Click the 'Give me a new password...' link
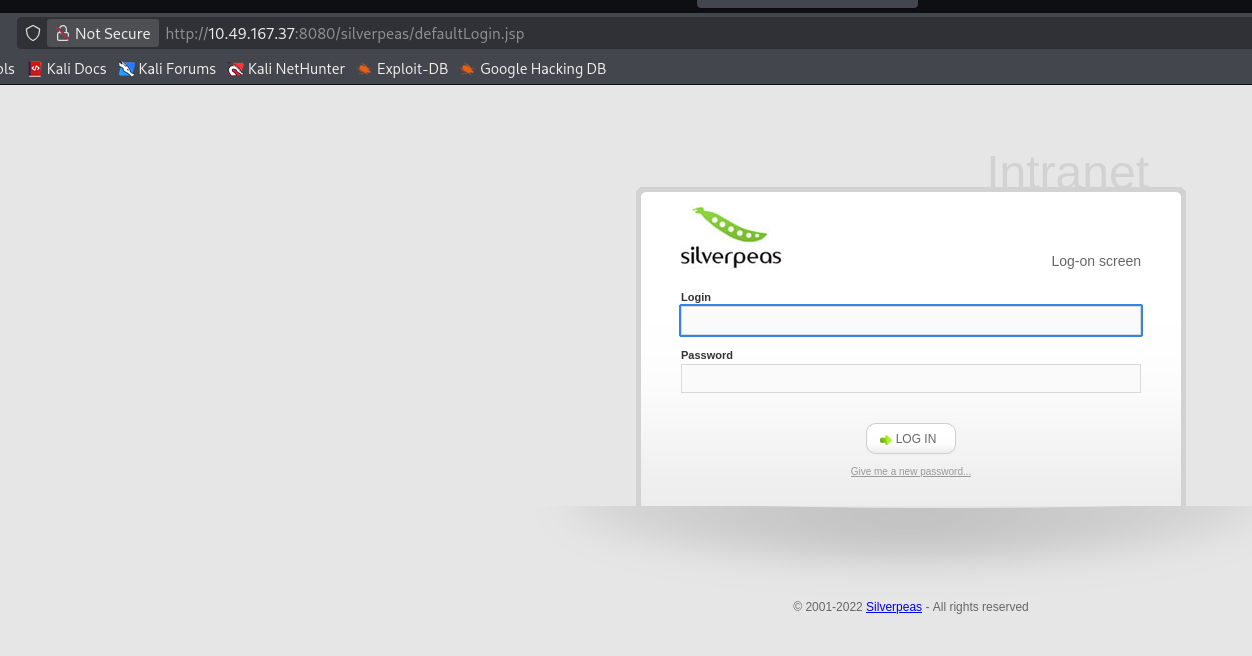 pos(910,471)
